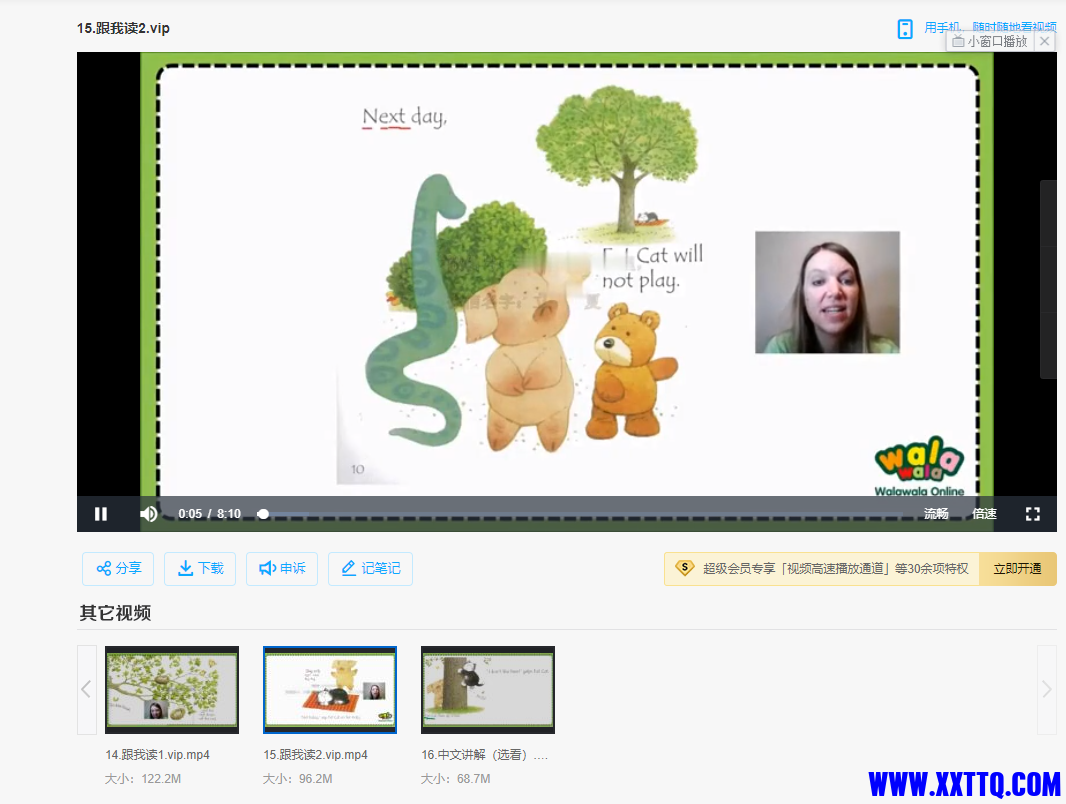The image size is (1066, 804).
Task: Click the 大小: 96.2M size text
Action: (x=298, y=779)
